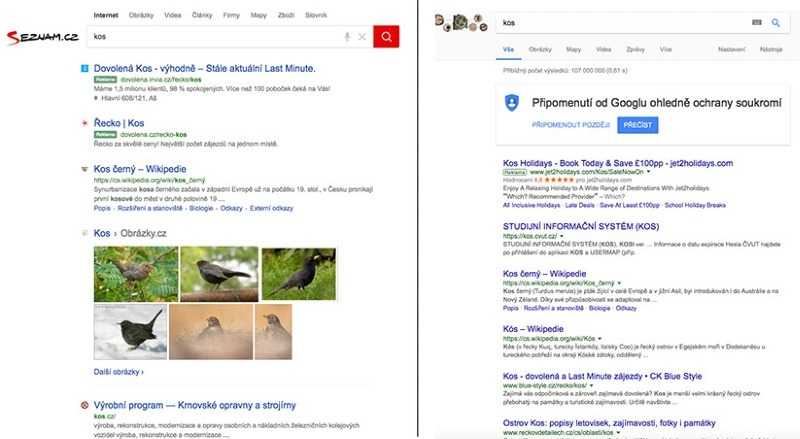Clear the Seznam search box with X icon
This screenshot has height=439, width=800.
click(362, 37)
